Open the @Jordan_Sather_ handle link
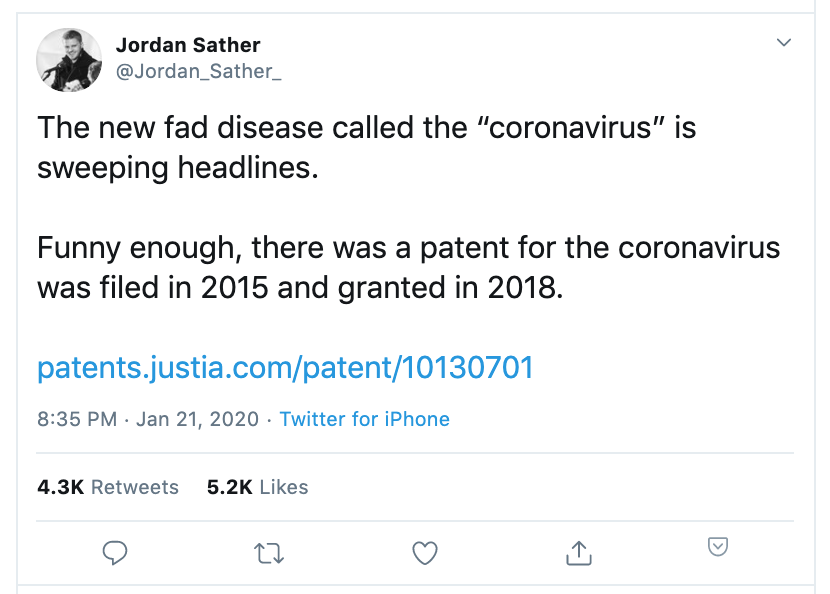 [x=199, y=71]
